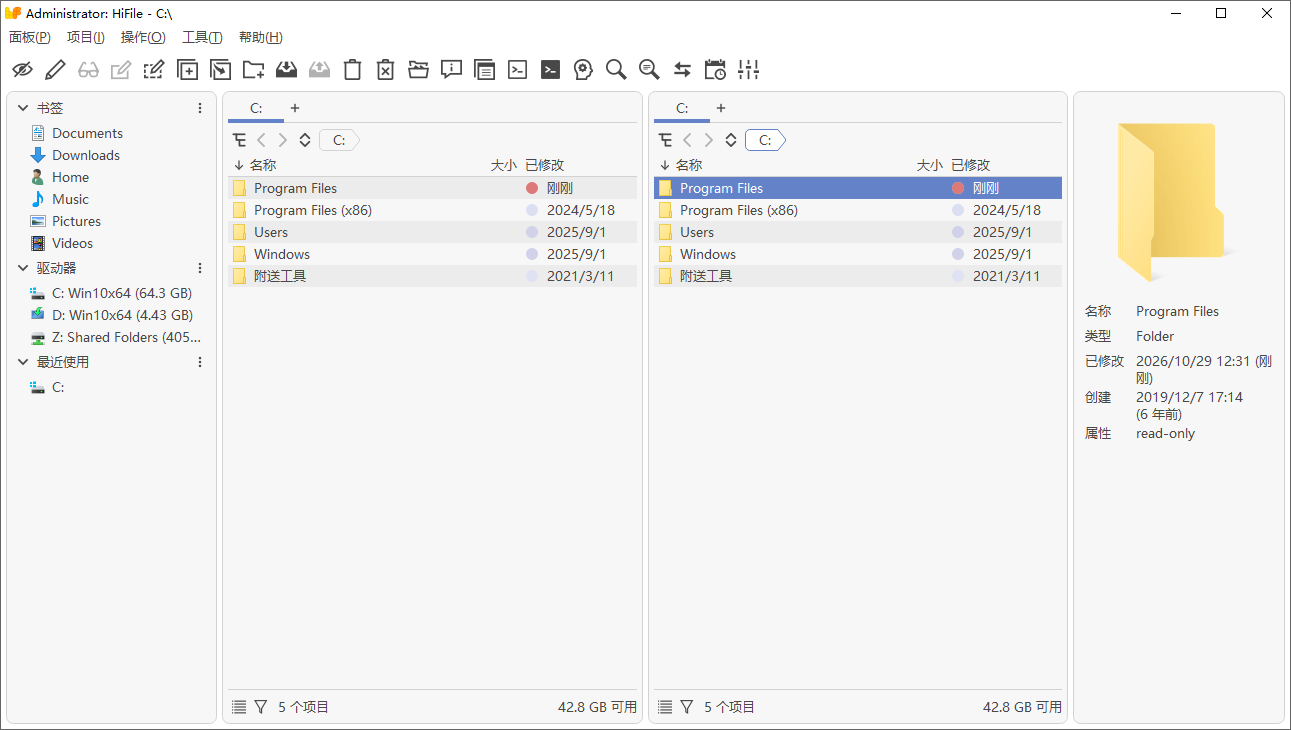Click the speech bubble info icon
The width and height of the screenshot is (1291, 730).
pyautogui.click(x=451, y=69)
